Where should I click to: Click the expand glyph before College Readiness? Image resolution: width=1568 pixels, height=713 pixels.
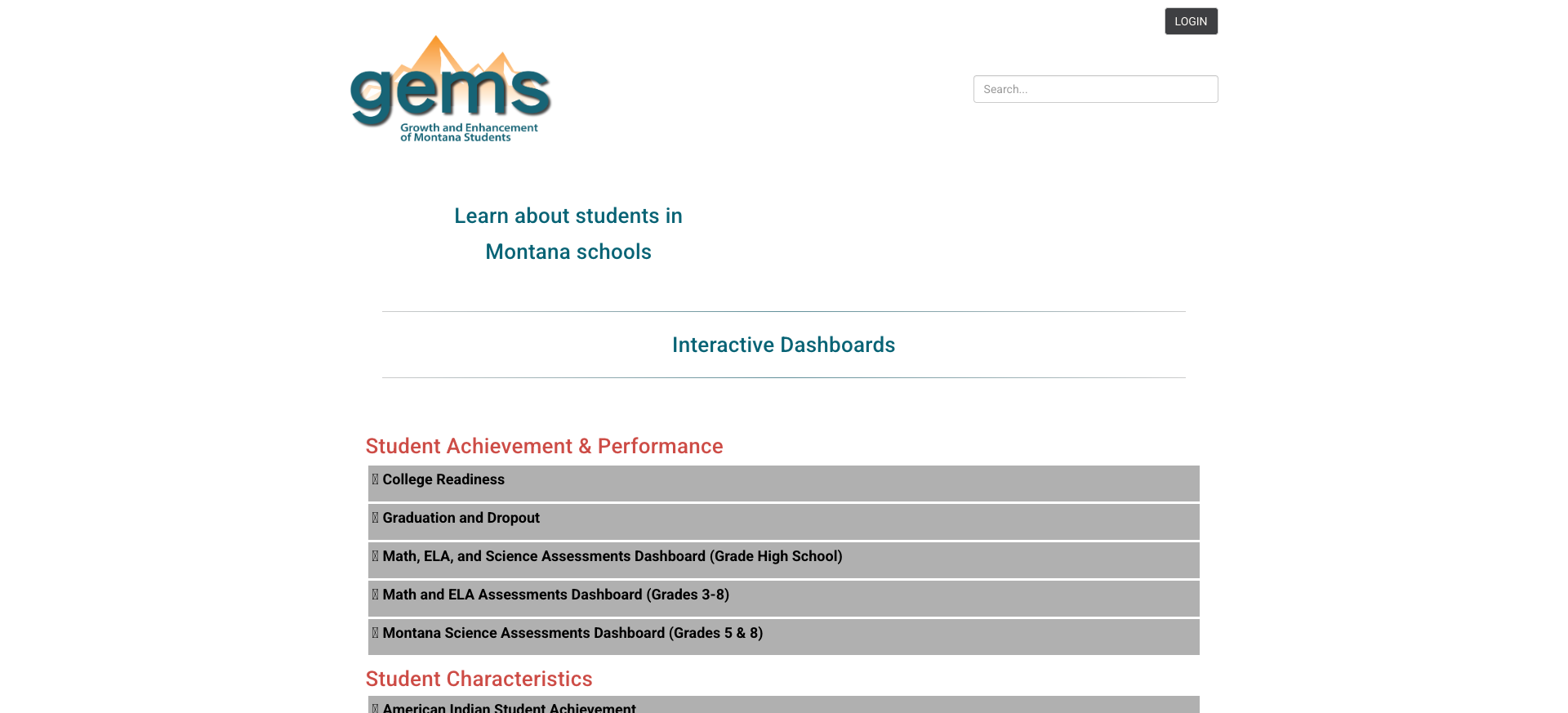375,479
